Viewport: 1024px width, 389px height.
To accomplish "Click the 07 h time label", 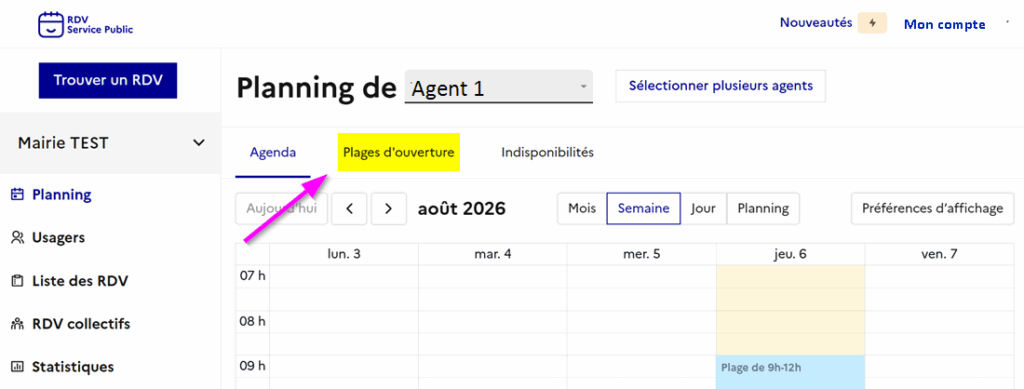I will (x=253, y=276).
